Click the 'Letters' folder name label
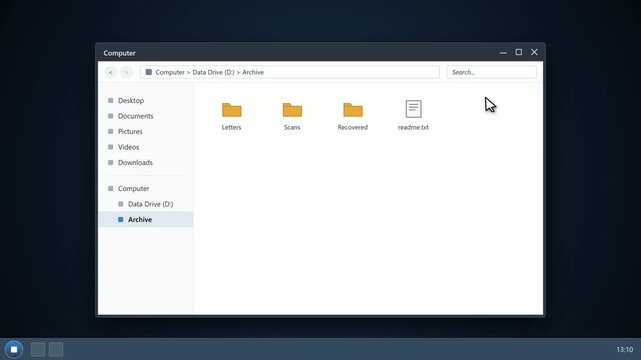 pos(231,127)
